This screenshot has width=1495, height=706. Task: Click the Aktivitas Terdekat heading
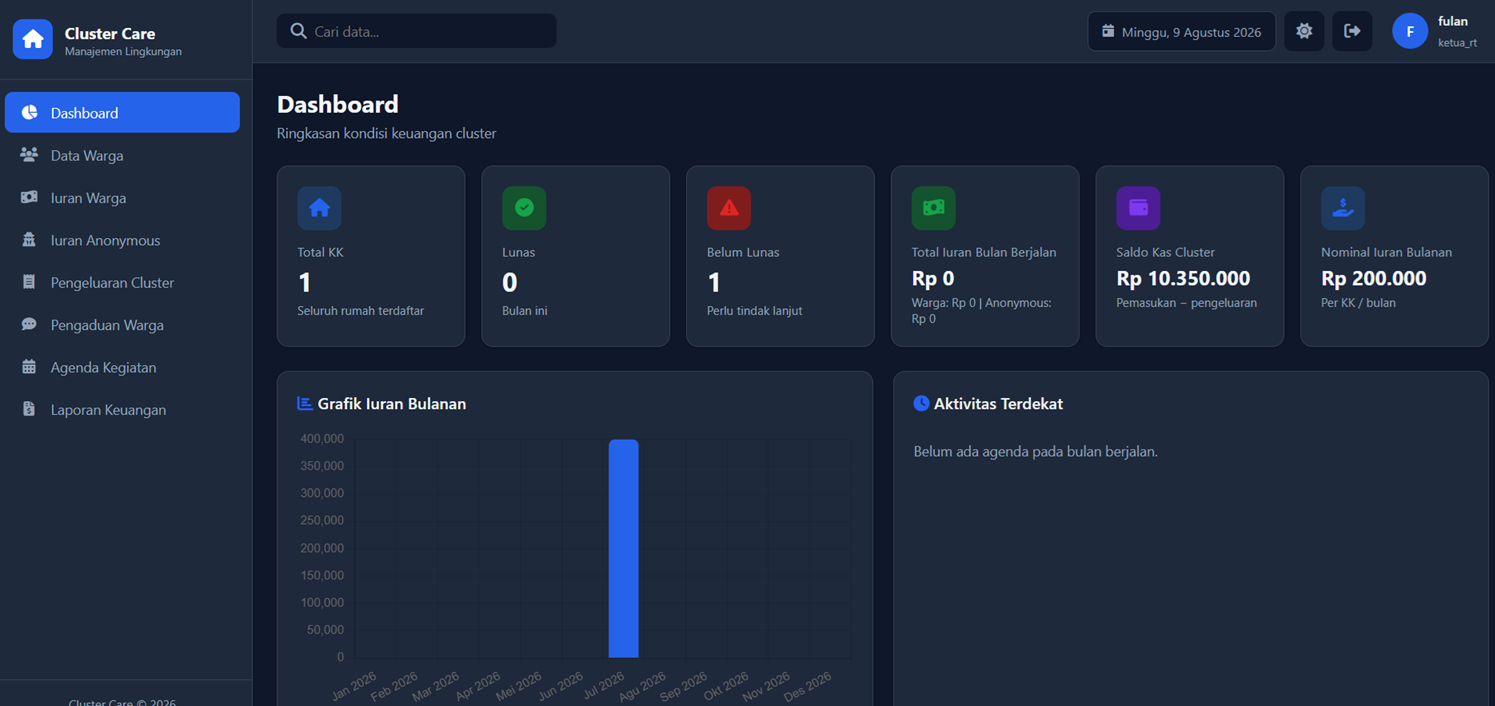998,404
